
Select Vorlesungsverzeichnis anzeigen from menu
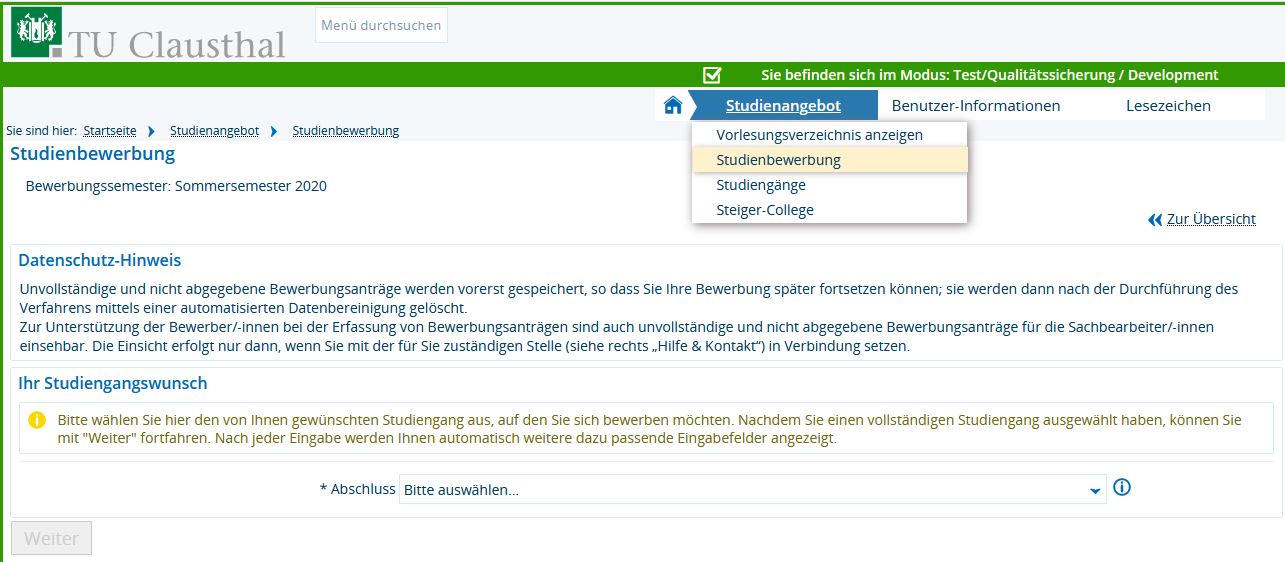tap(819, 135)
